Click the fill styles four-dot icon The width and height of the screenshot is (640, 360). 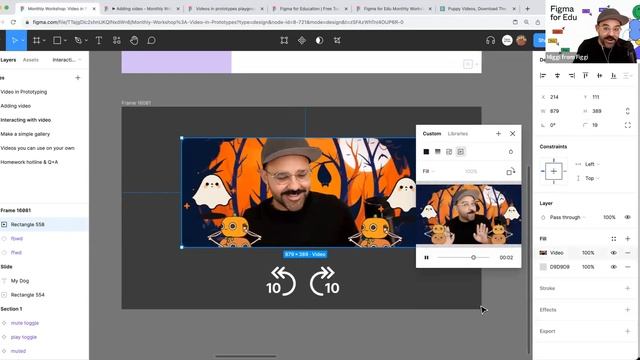[x=613, y=239]
